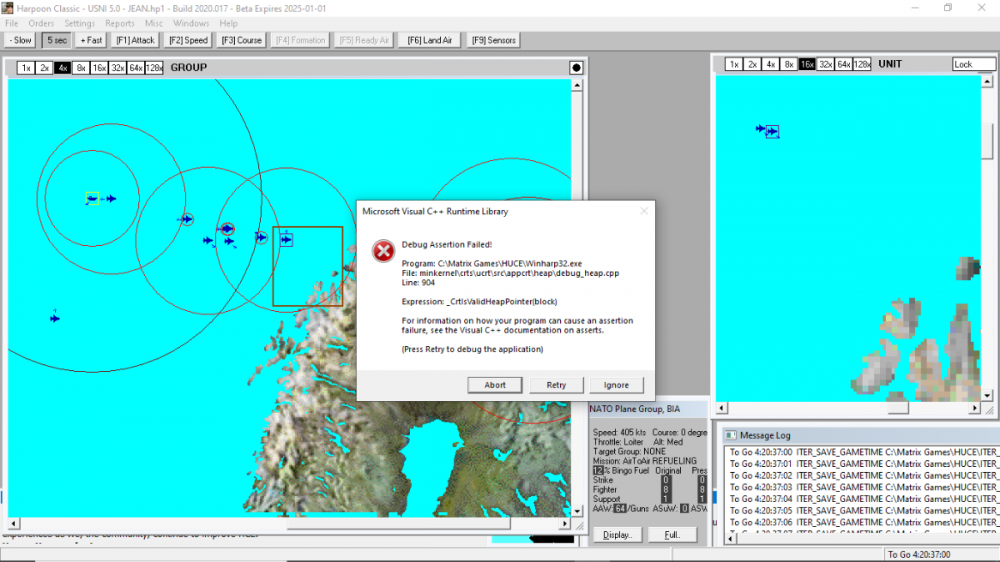Click the Group map scroll down arrow

[577, 511]
